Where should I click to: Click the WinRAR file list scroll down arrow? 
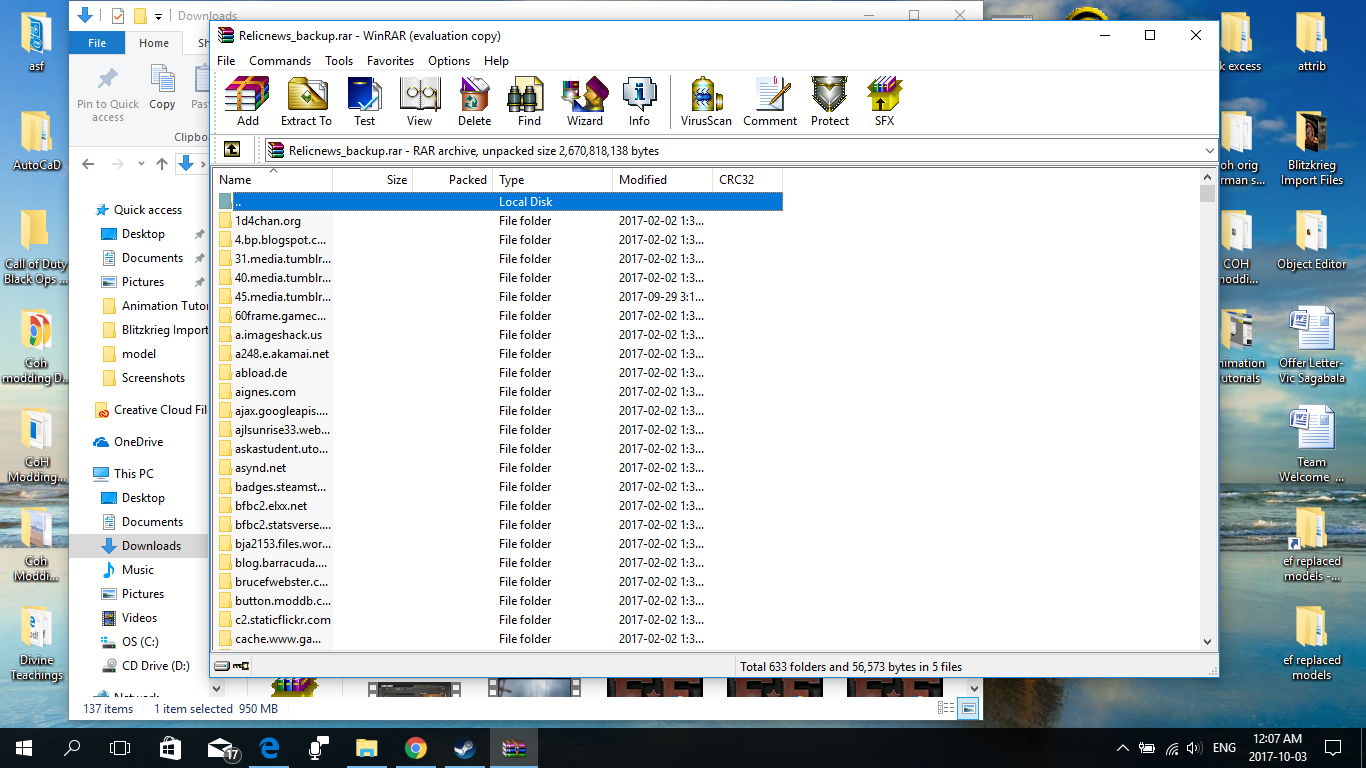(x=1208, y=641)
